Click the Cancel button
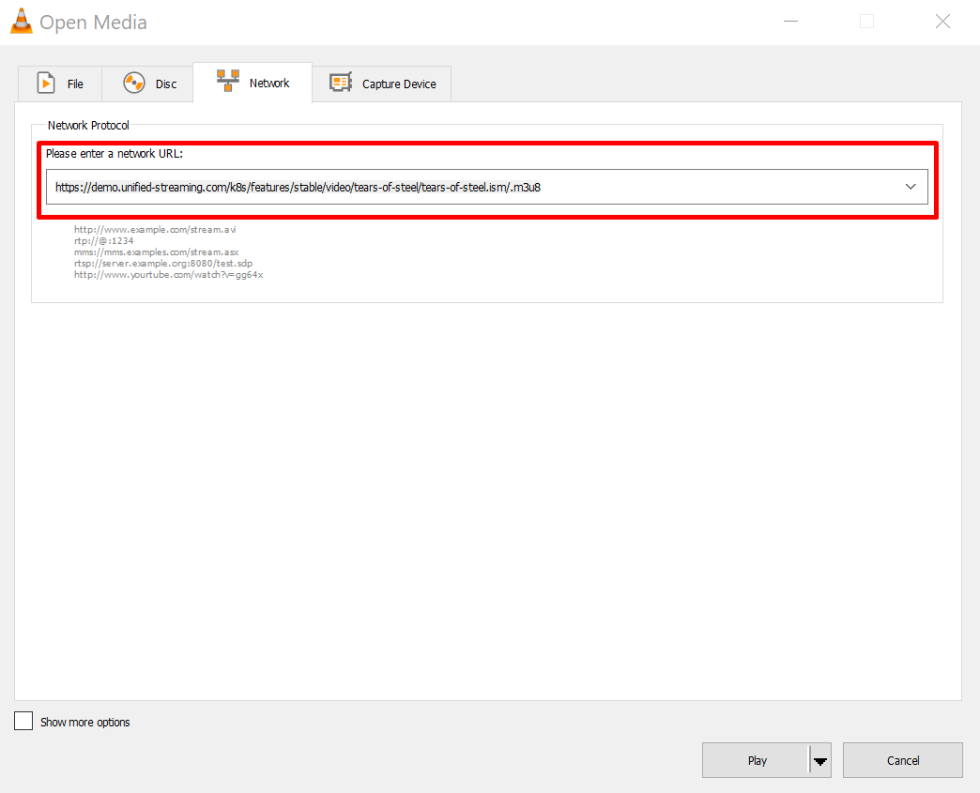980x793 pixels. (901, 760)
